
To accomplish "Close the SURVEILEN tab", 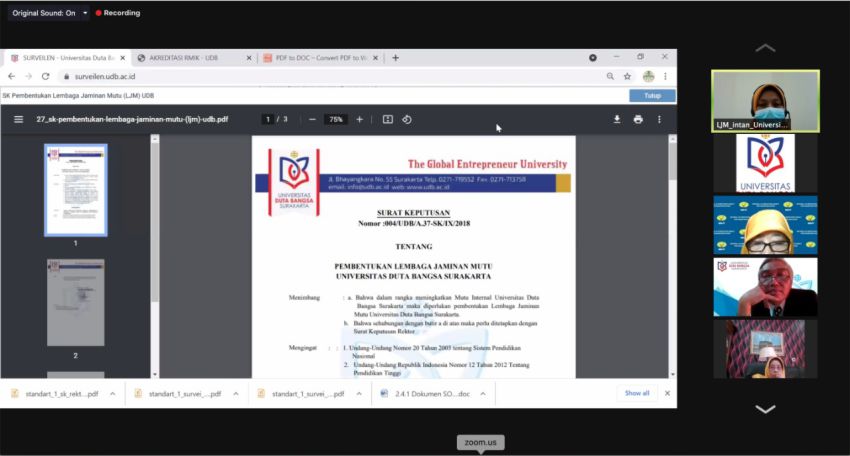I will coord(123,58).
